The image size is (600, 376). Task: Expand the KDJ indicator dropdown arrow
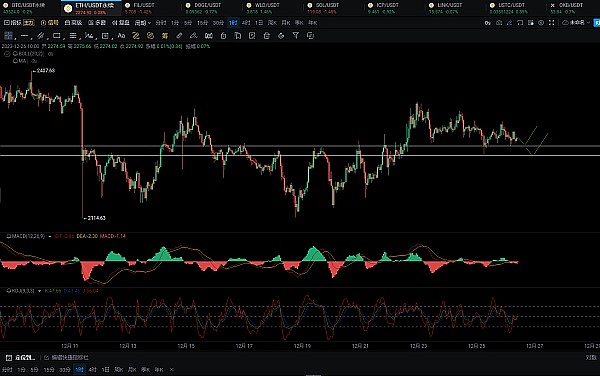point(39,291)
